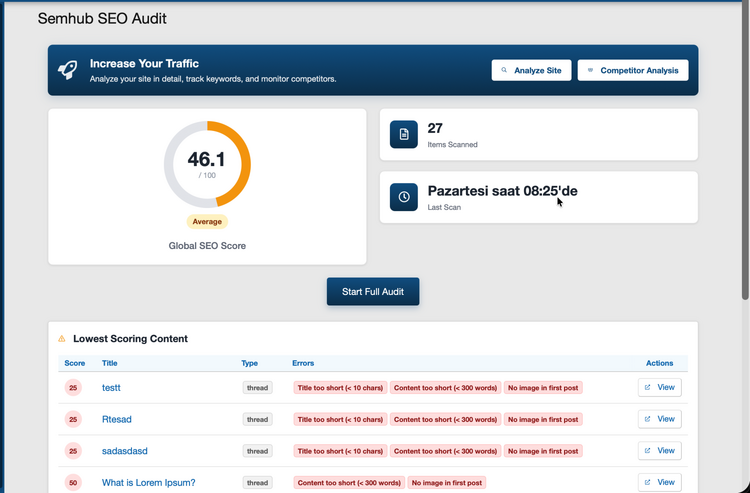Start the full audit
The image size is (750, 493).
pos(373,291)
